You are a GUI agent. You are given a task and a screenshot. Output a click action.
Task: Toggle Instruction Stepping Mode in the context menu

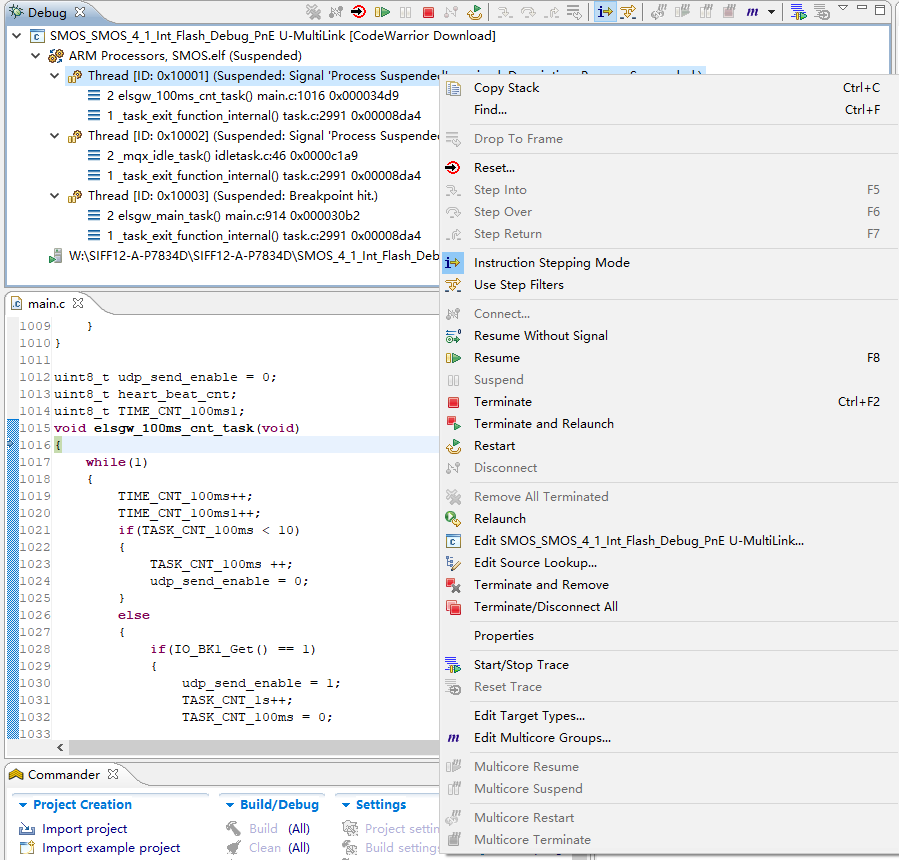click(550, 262)
